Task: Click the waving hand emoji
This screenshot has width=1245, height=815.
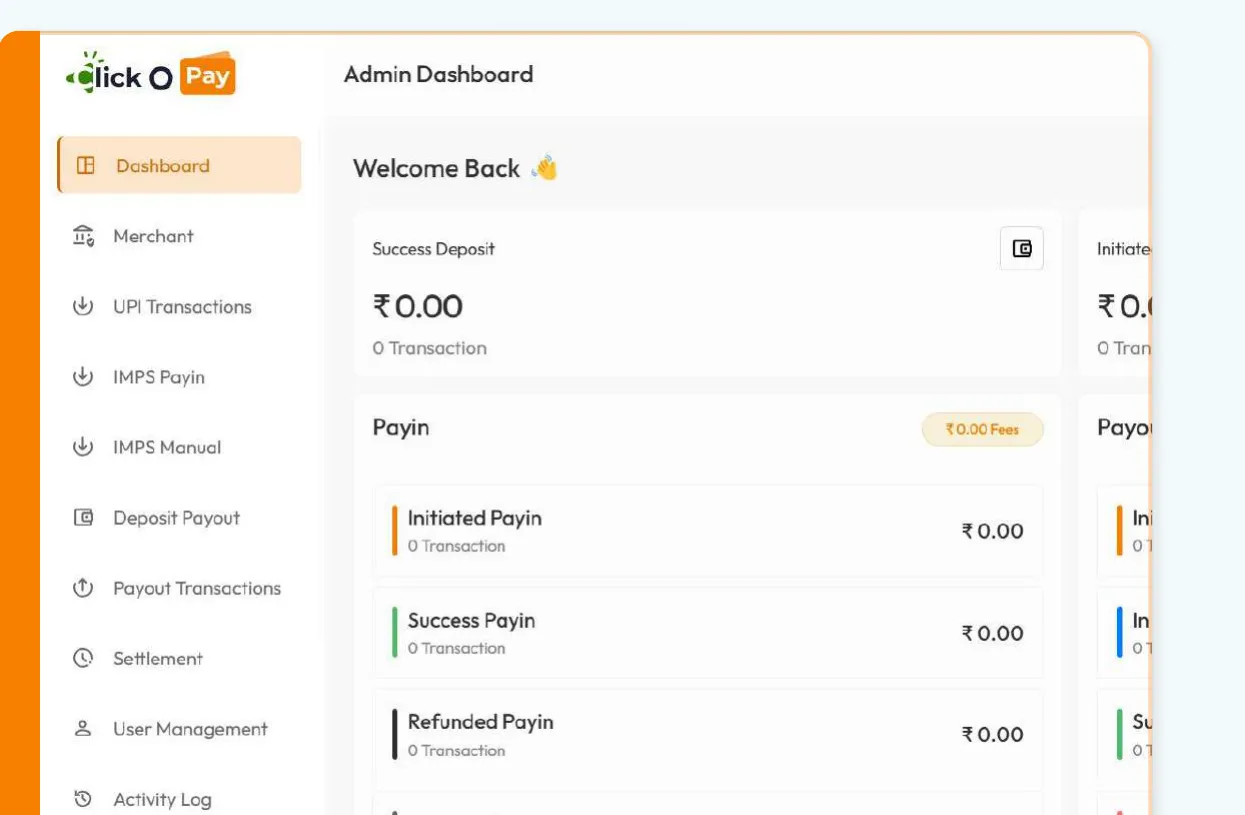Action: (x=544, y=167)
